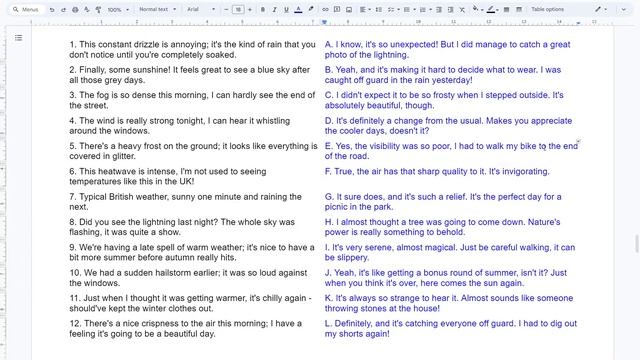Click the cell background fill icon
Image resolution: width=640 pixels, height=360 pixels.
475,9
